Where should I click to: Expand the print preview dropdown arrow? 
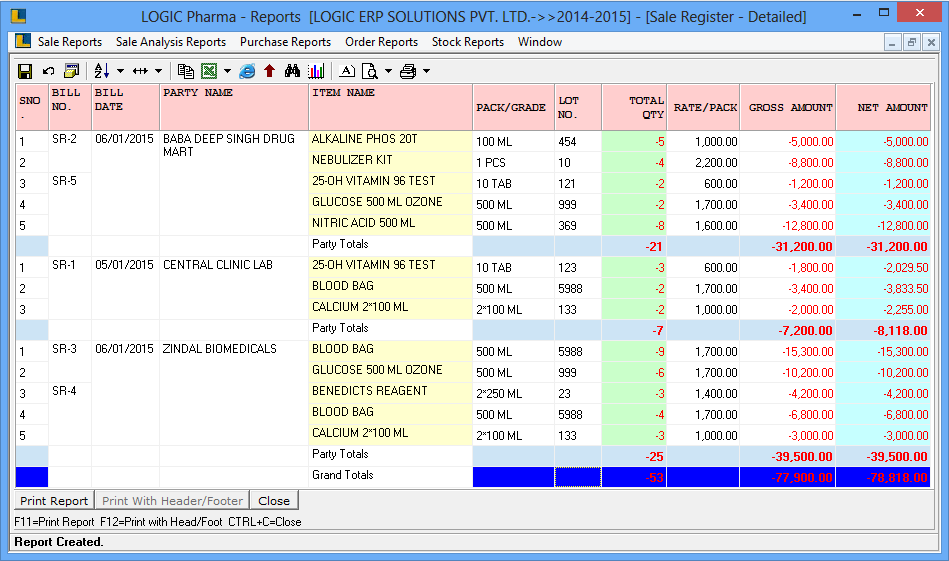(x=389, y=71)
